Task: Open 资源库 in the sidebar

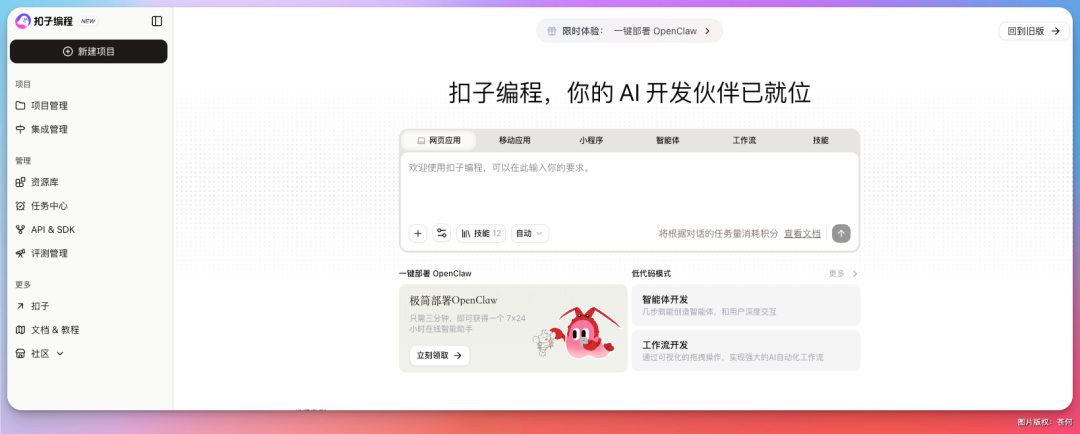Action: click(x=44, y=182)
